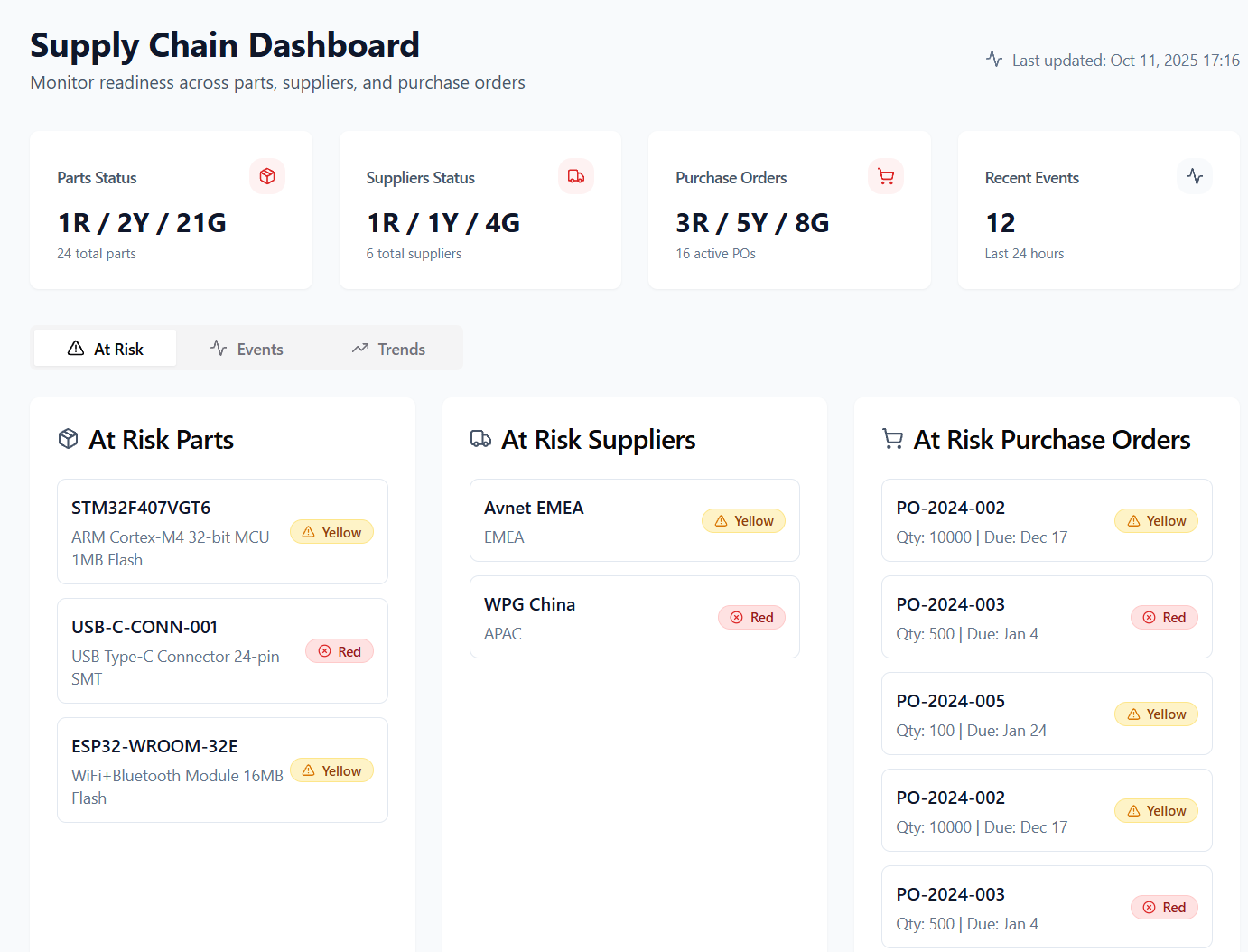Screen dimensions: 1248x952
Task: Click the '24 total parts' label
Action: pyautogui.click(x=97, y=254)
